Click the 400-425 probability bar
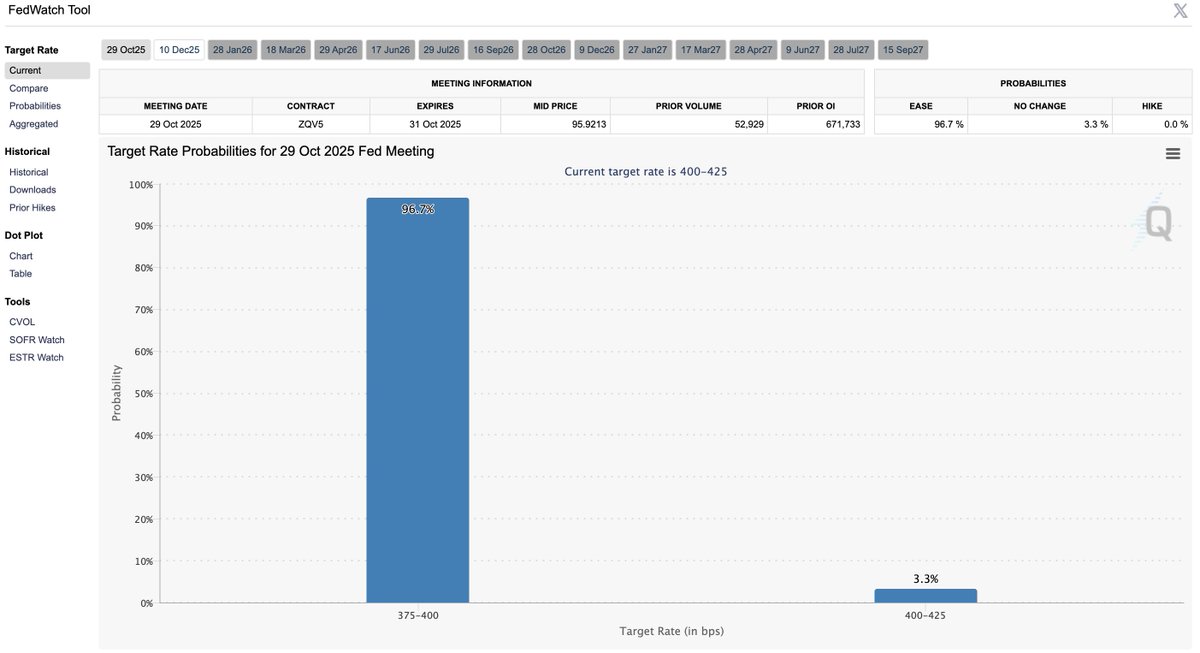This screenshot has width=1200, height=653. tap(925, 596)
